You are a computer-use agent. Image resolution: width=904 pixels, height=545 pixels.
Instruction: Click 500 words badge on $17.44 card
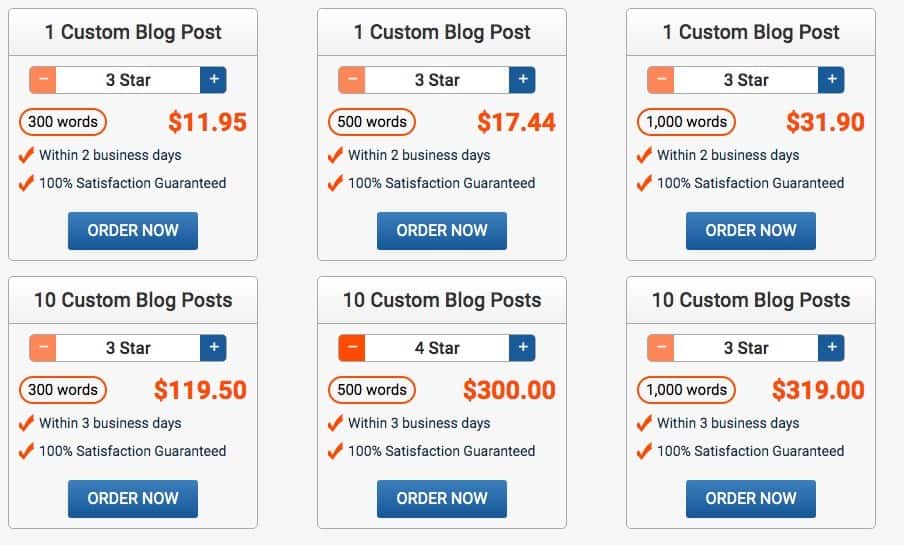click(x=372, y=122)
